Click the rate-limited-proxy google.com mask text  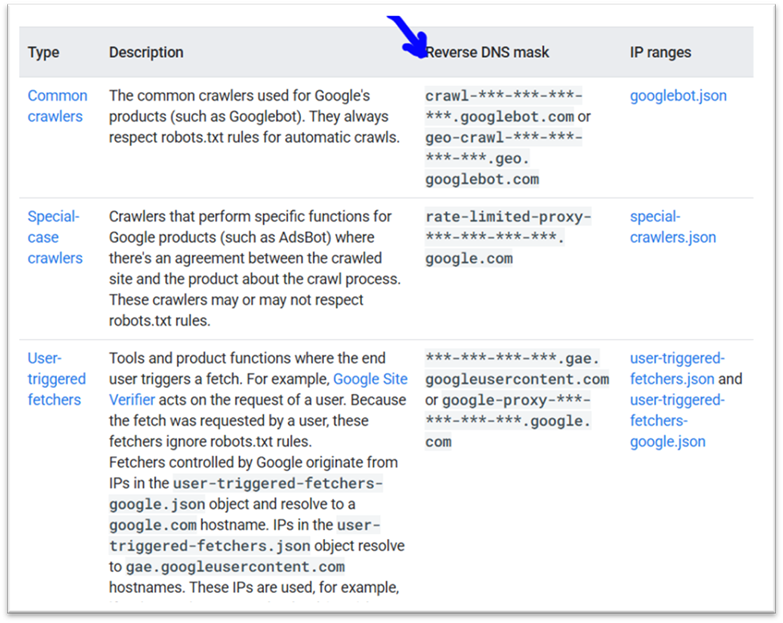point(508,237)
